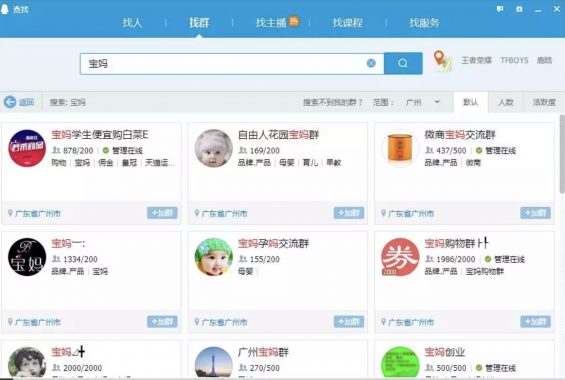This screenshot has height=380, width=565.
Task: Open the feedback speech-bubble icon in title bar
Action: tap(500, 9)
